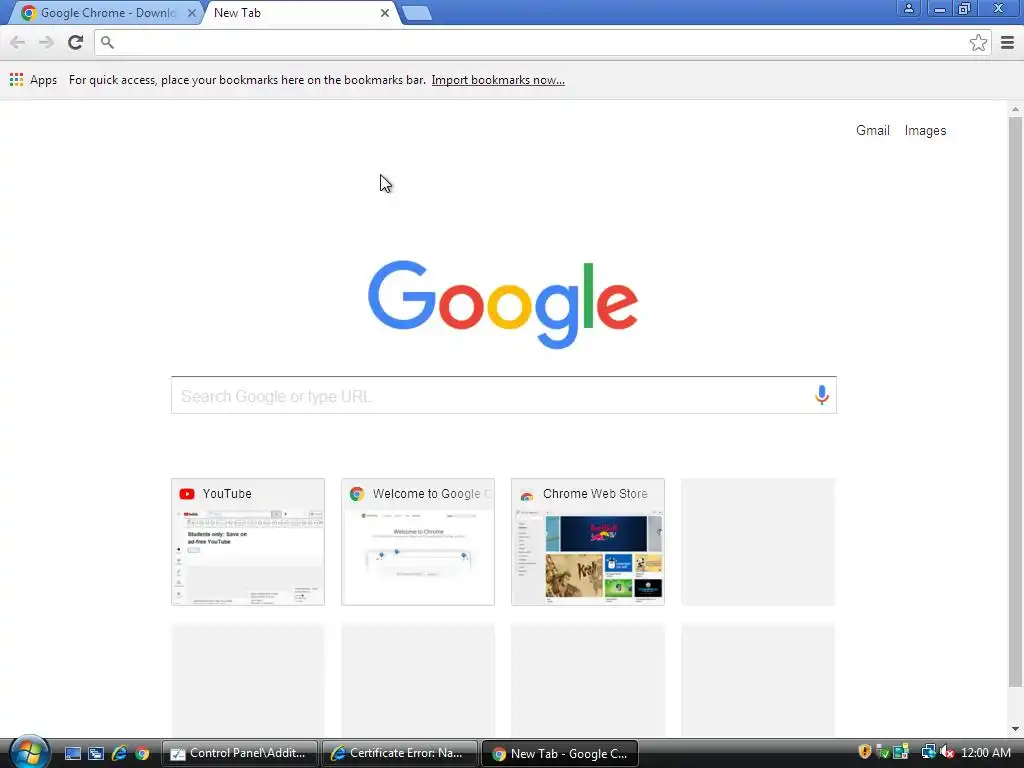Open the Welcome to Google Chrome tile
The height and width of the screenshot is (768, 1024).
coord(418,542)
